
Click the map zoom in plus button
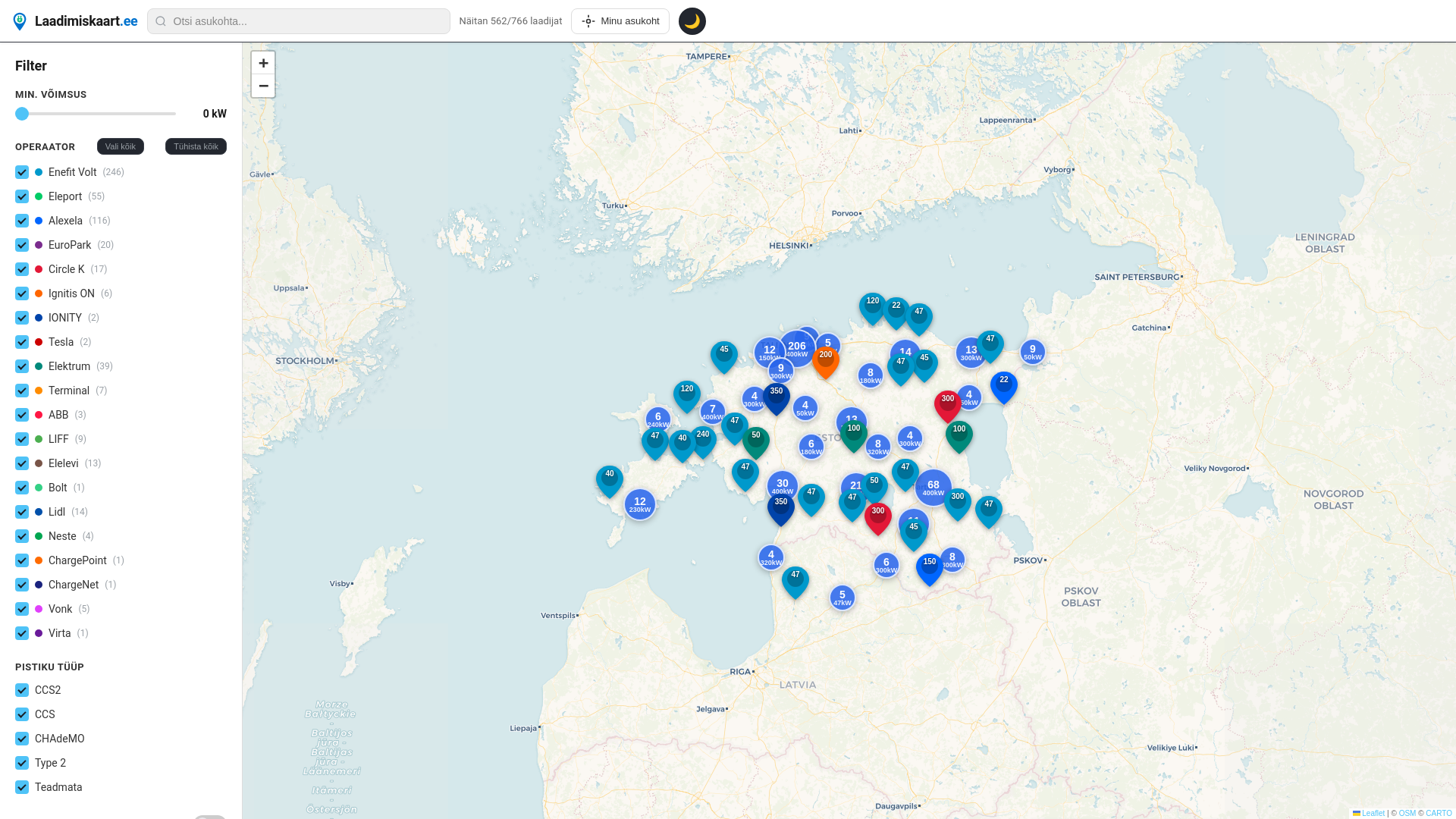coord(263,63)
